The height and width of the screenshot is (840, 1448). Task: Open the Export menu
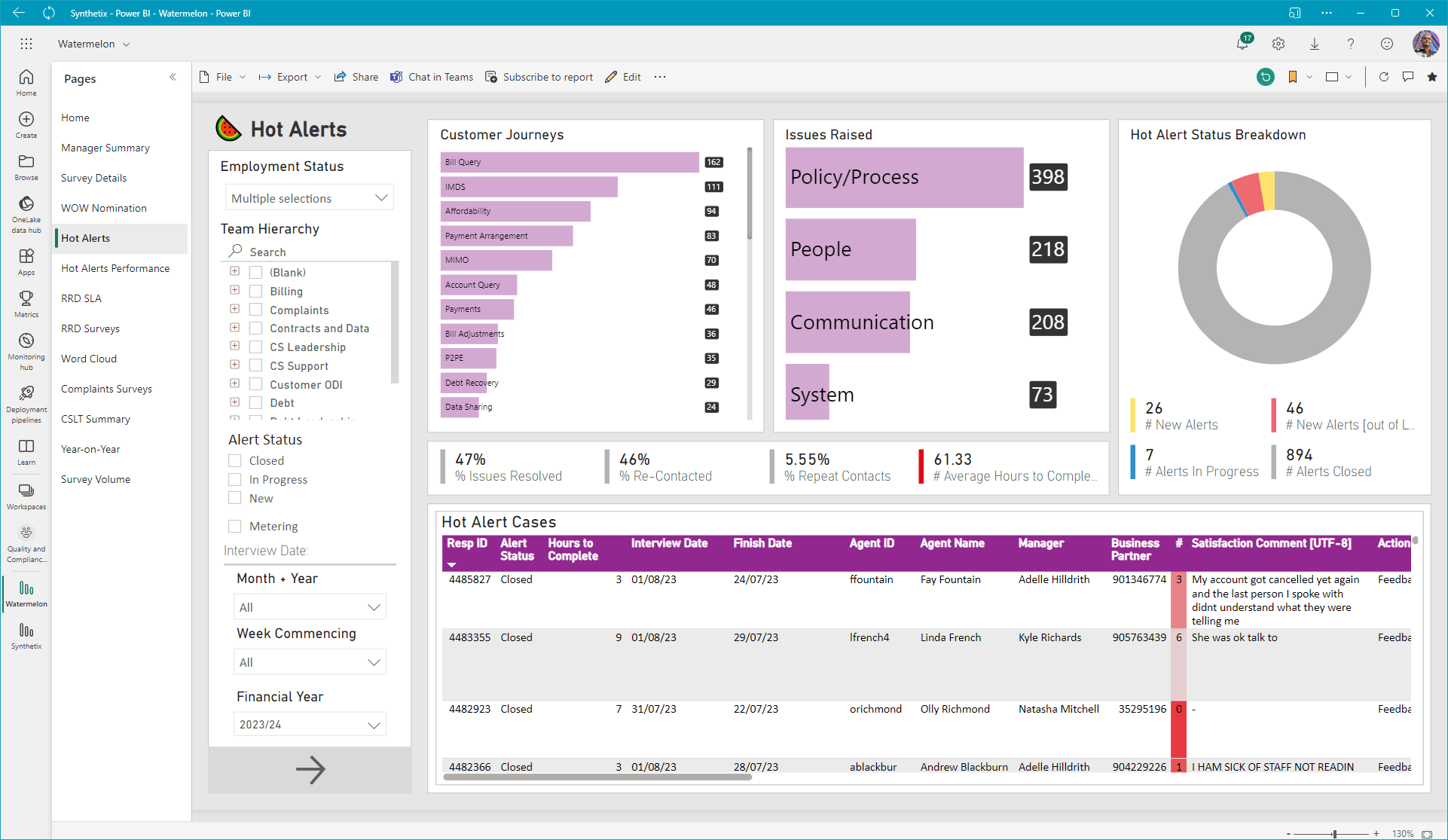coord(290,77)
